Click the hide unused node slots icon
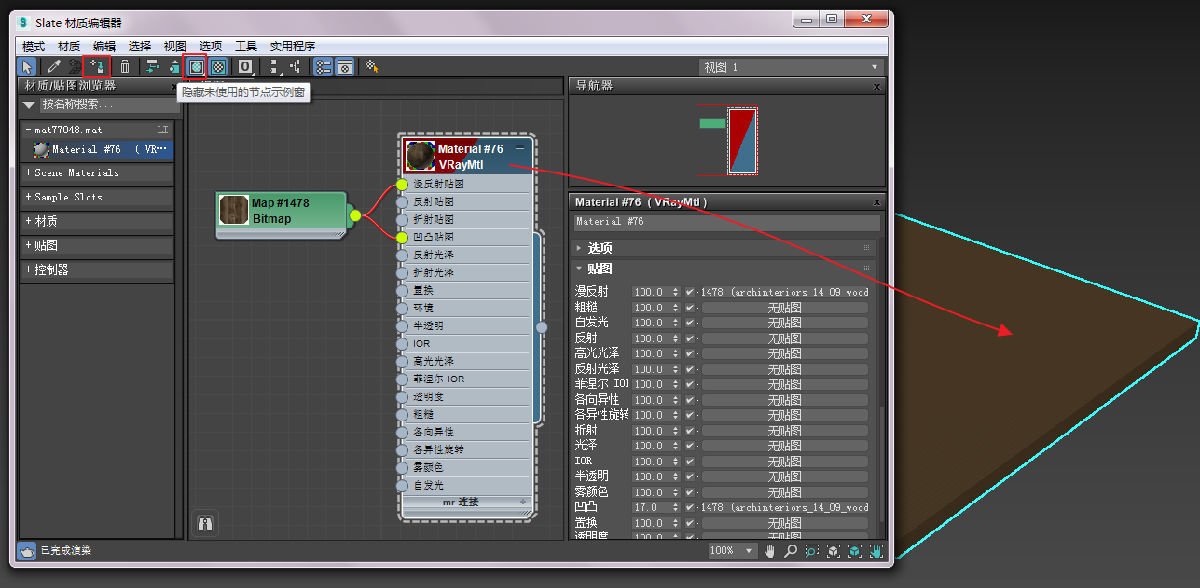 (196, 67)
